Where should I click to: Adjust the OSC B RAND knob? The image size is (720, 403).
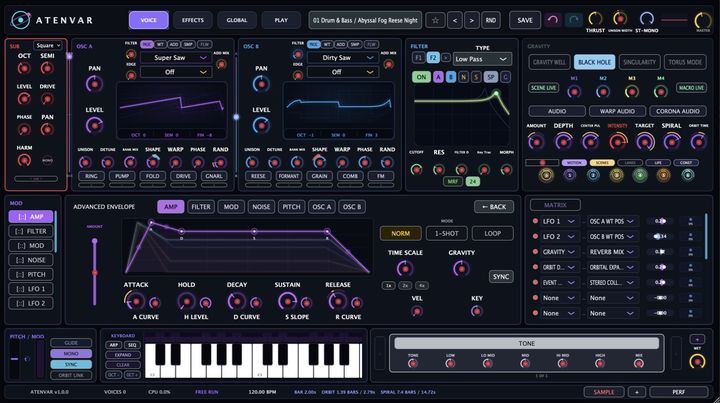387,162
